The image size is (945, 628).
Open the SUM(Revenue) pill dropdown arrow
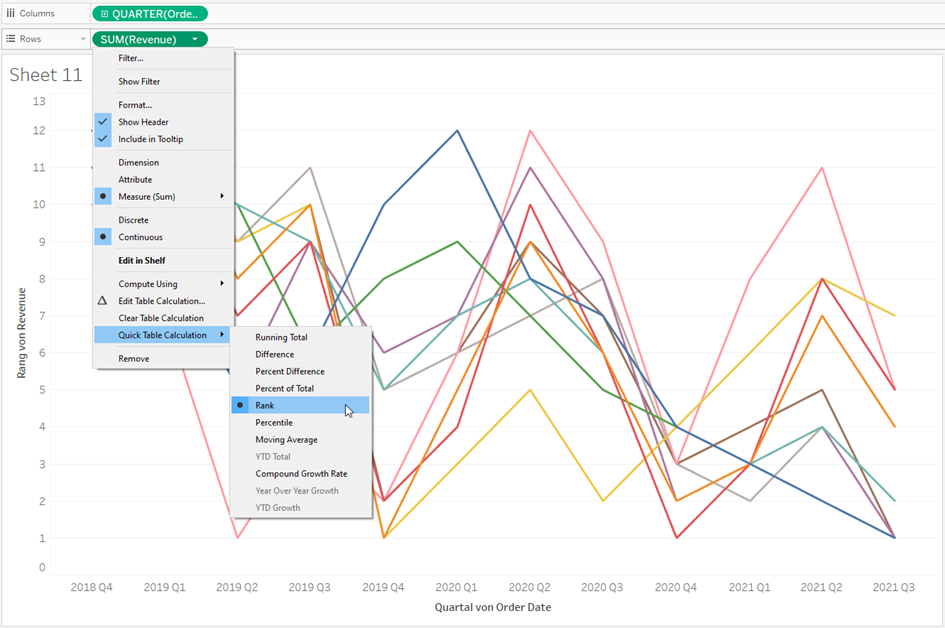pos(195,39)
